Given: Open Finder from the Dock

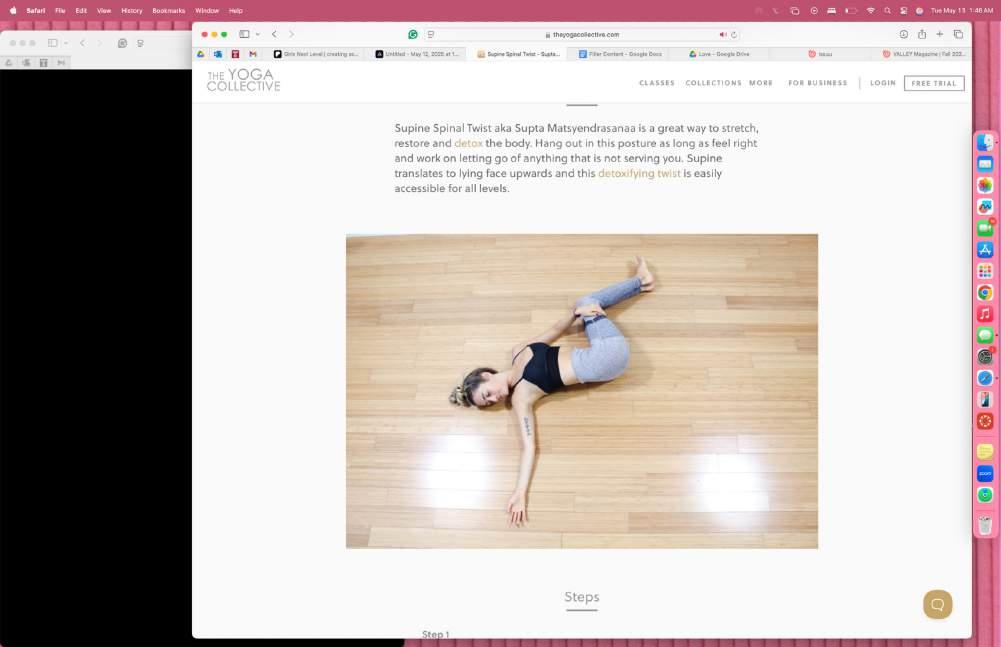Looking at the screenshot, I should (x=985, y=142).
